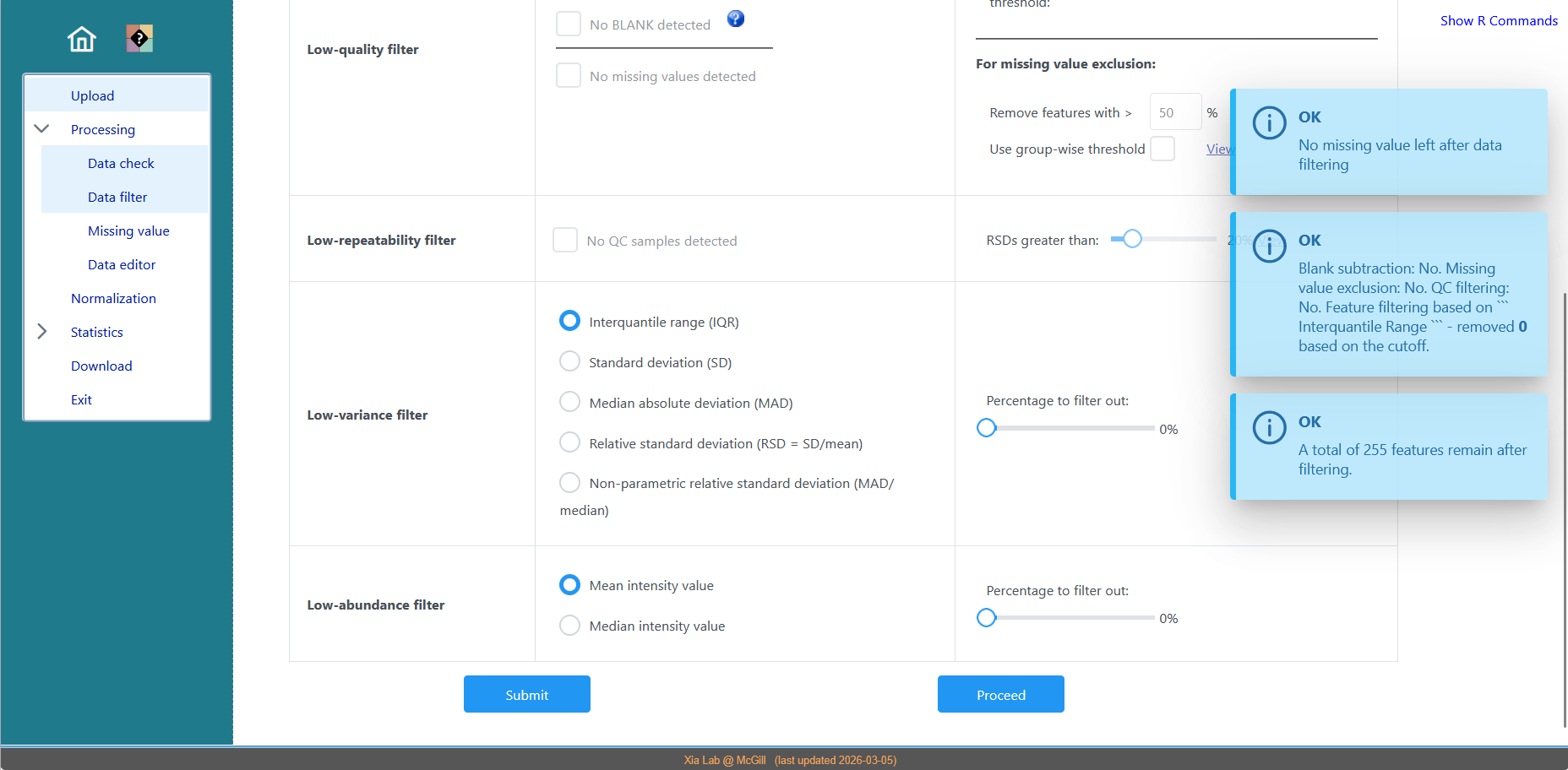
Task: Open the question-mark help icon beside home
Action: (139, 38)
